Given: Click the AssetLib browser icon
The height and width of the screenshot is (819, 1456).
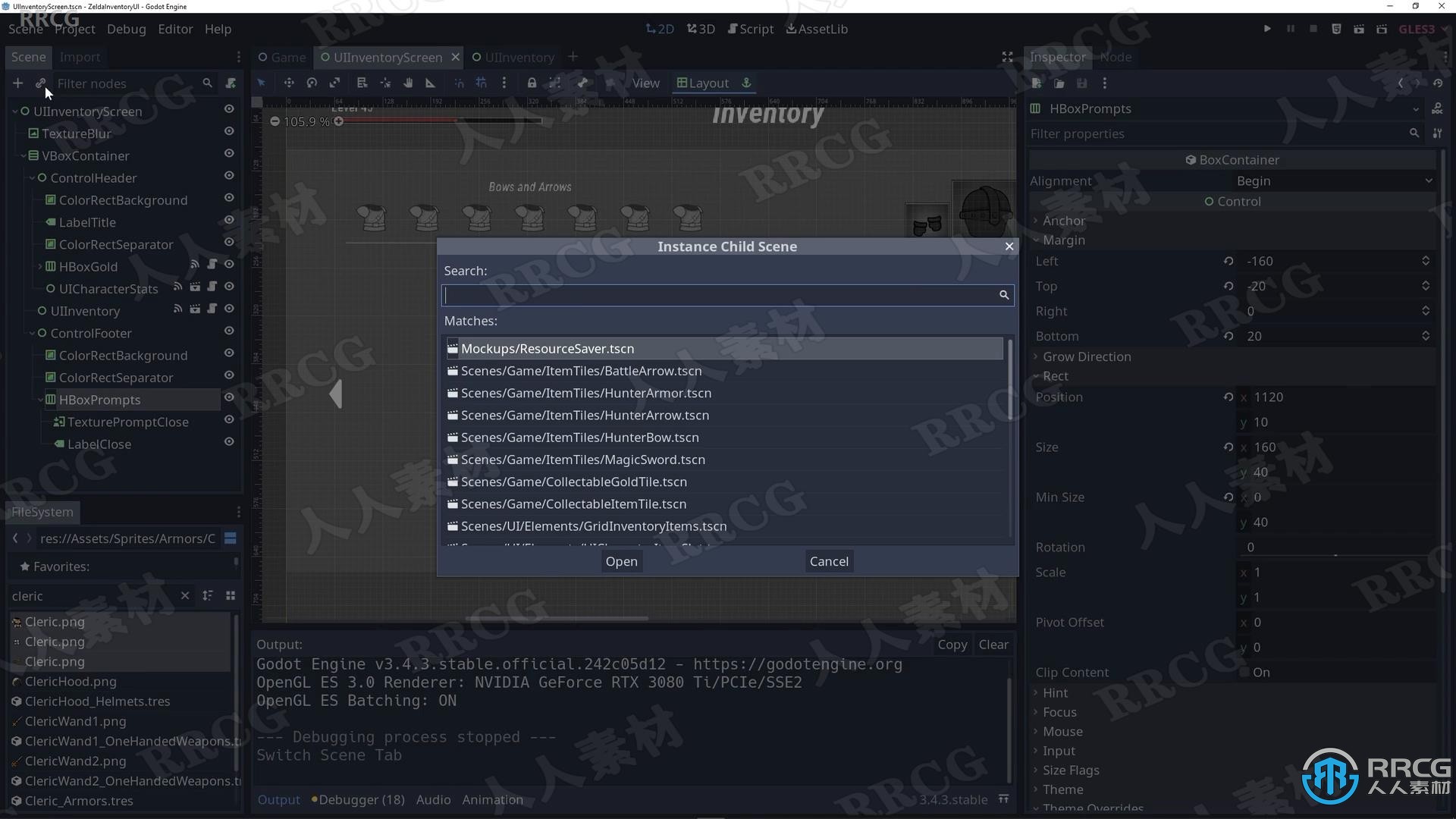Looking at the screenshot, I should [x=816, y=28].
